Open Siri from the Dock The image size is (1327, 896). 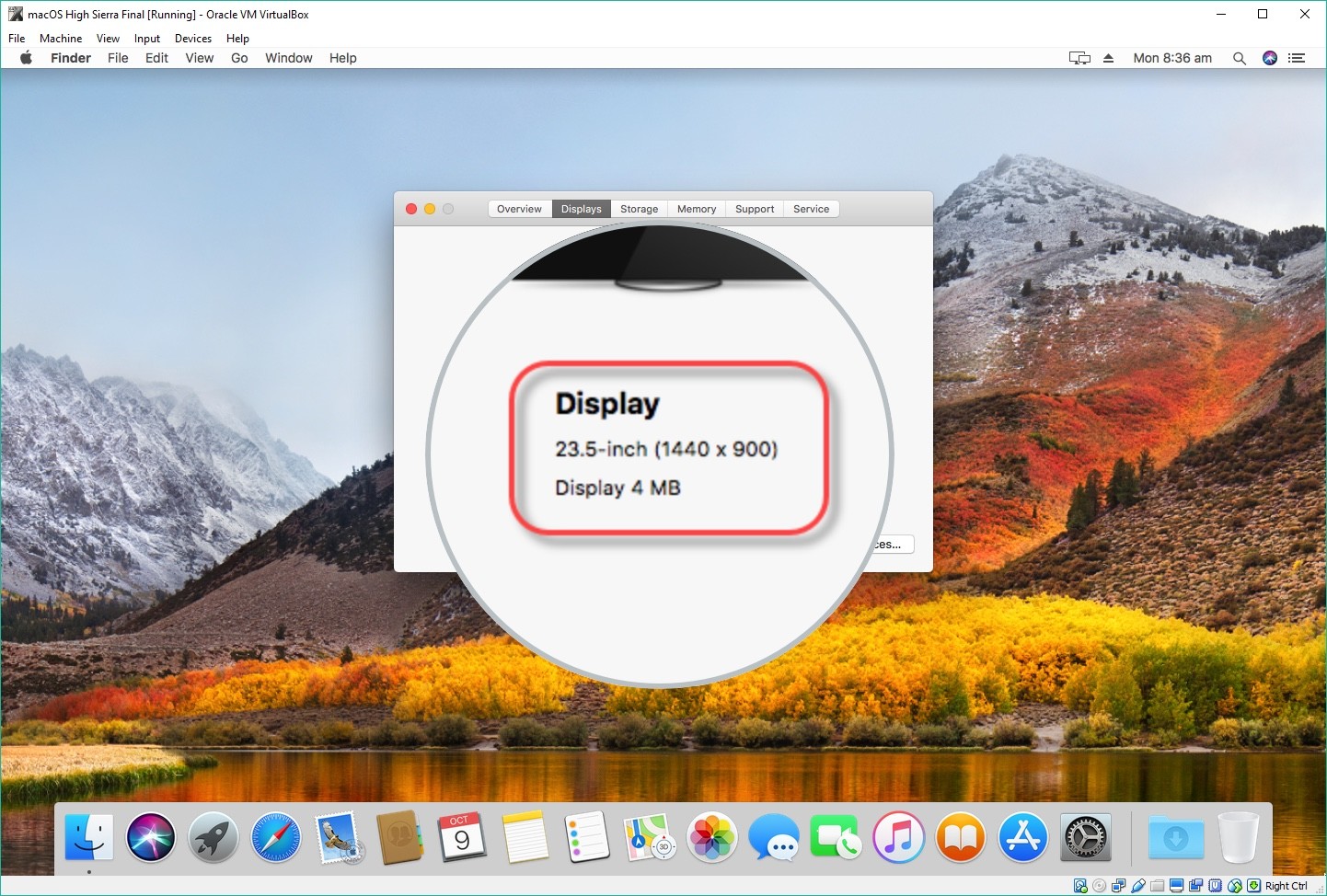151,838
